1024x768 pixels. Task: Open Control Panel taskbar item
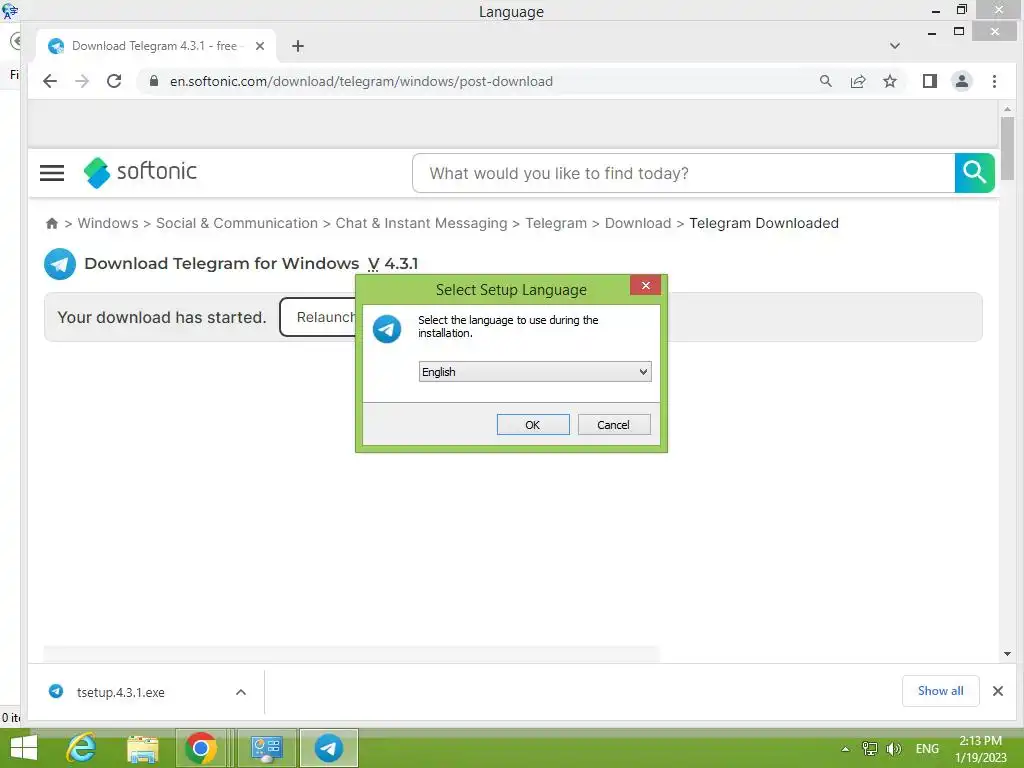[x=266, y=748]
